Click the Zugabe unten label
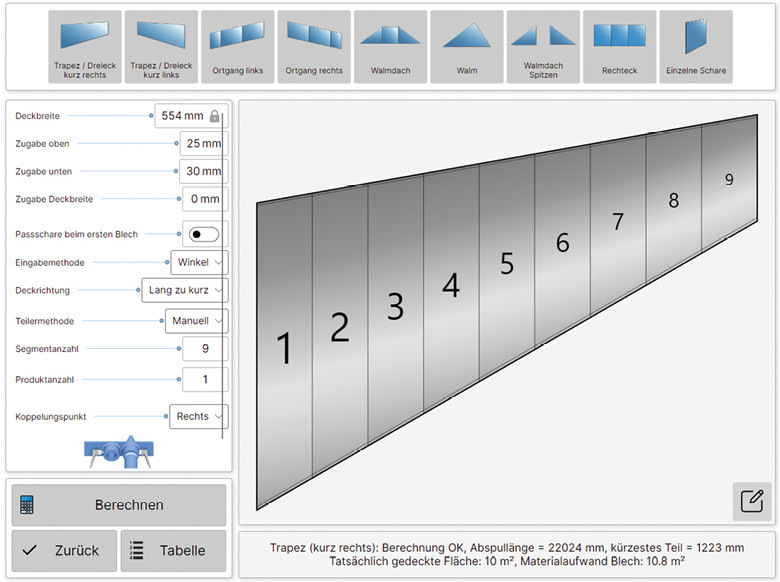 click(43, 172)
